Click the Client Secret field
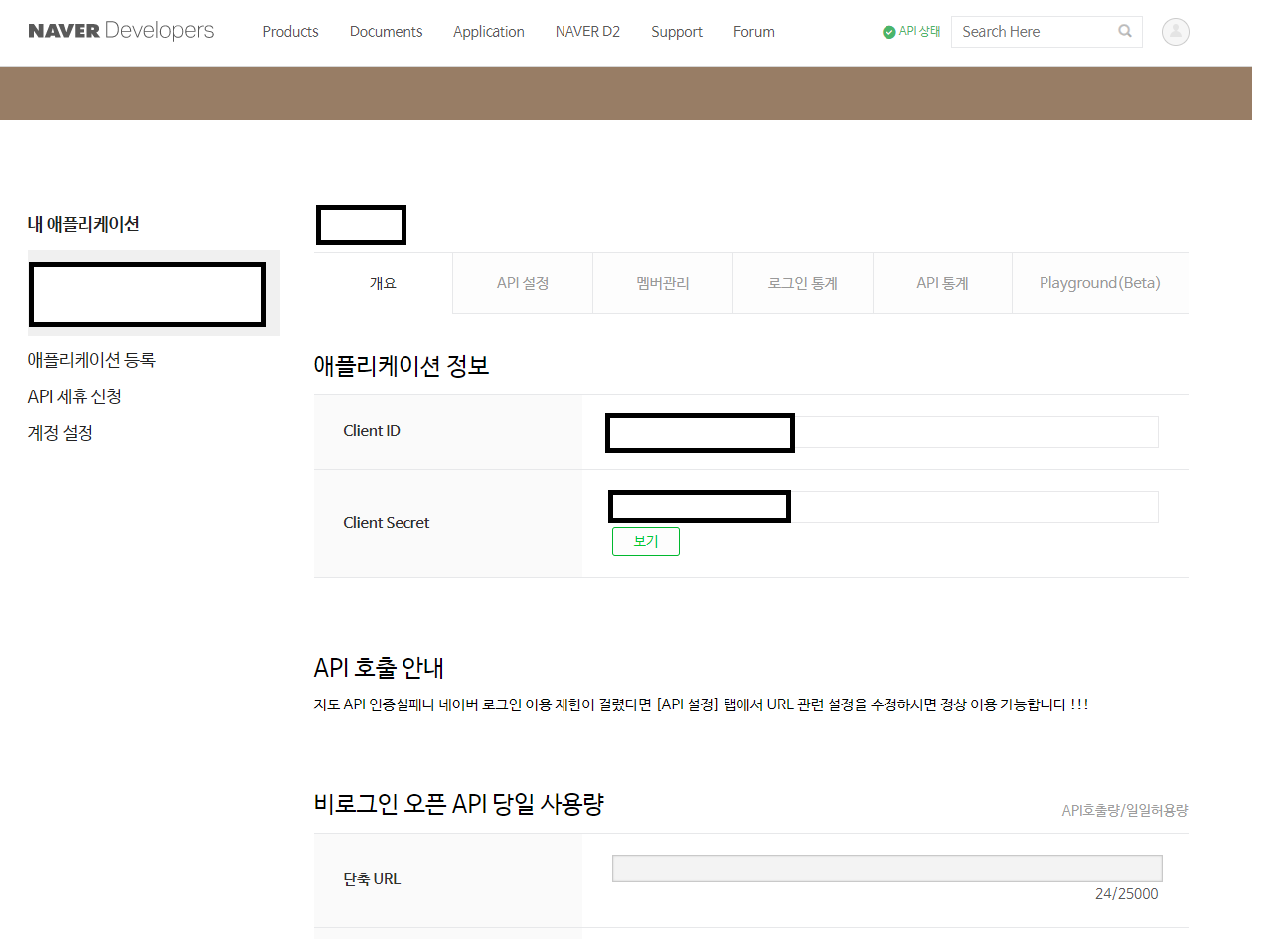The height and width of the screenshot is (939, 1288). point(885,507)
